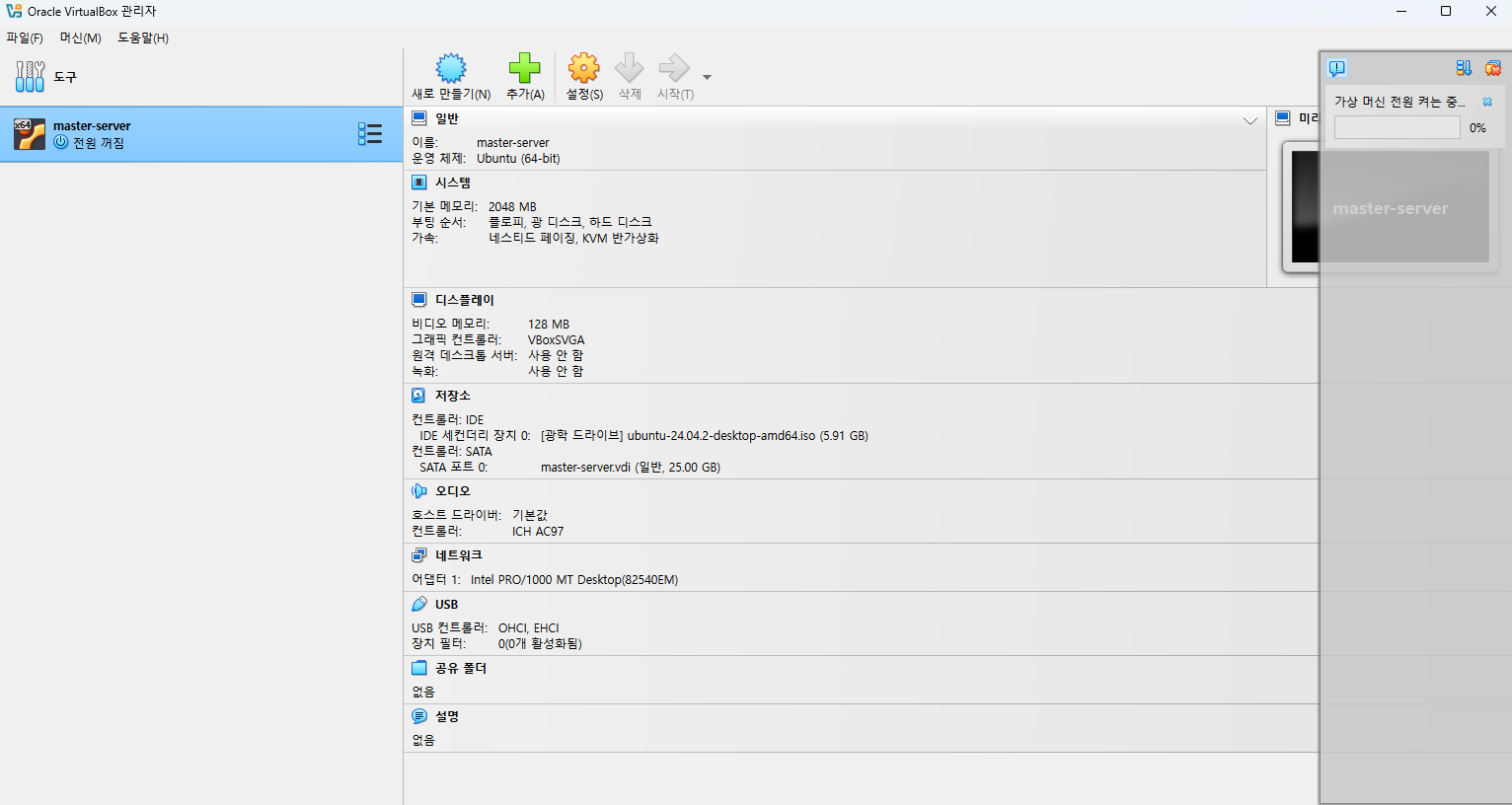Click the Add (추가) green plus icon
The width and height of the screenshot is (1512, 805).
(525, 68)
